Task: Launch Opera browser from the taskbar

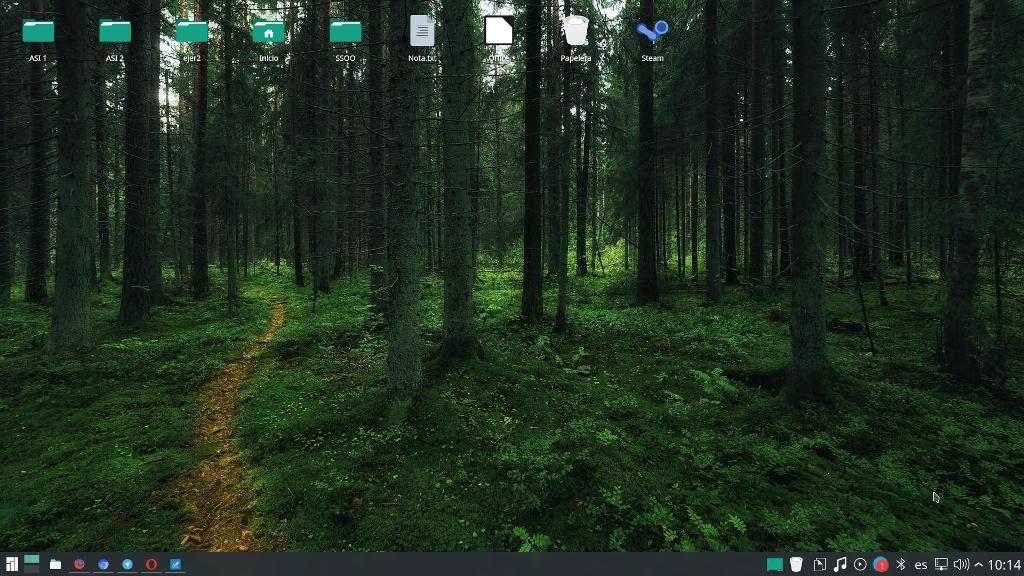Action: pos(152,564)
